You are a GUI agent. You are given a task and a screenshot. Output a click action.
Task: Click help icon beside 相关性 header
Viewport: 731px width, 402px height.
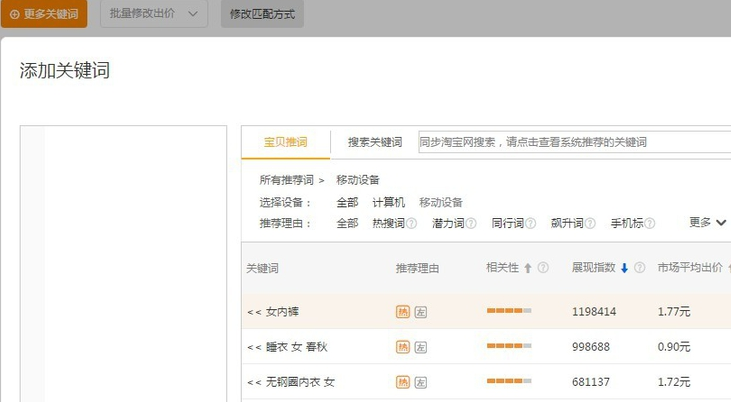pos(543,268)
